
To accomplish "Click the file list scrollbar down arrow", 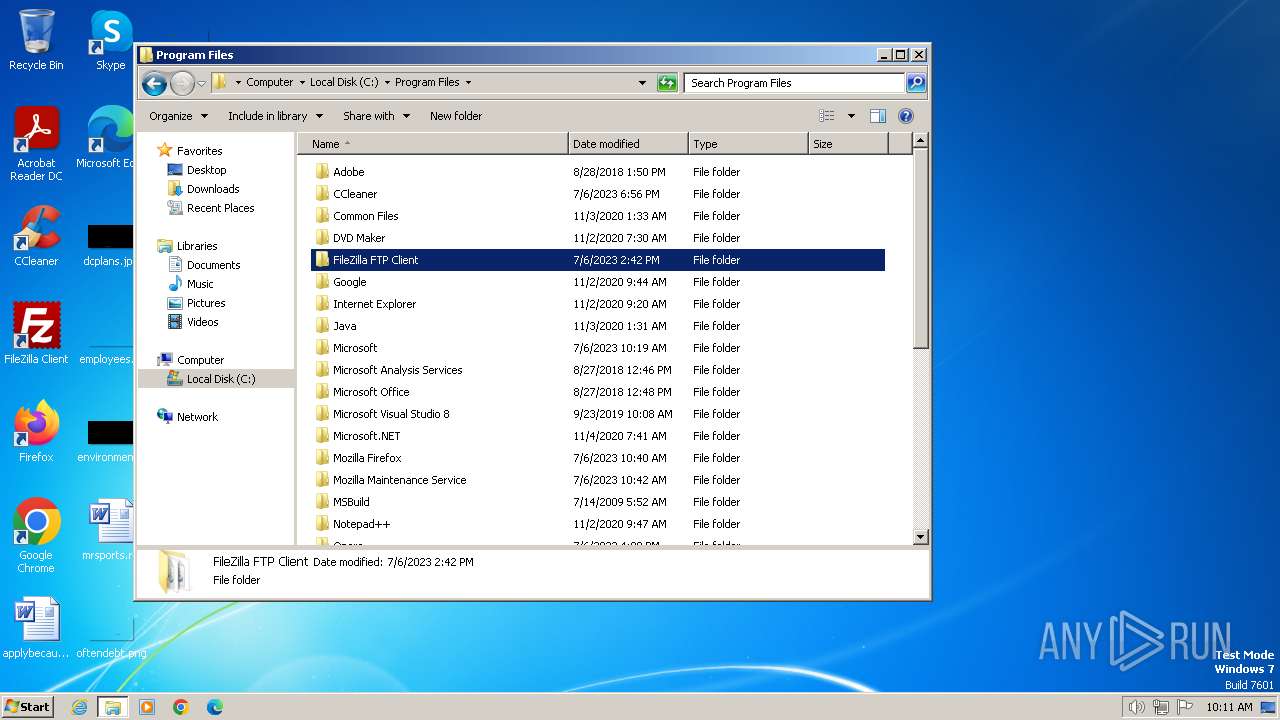I will pos(921,537).
